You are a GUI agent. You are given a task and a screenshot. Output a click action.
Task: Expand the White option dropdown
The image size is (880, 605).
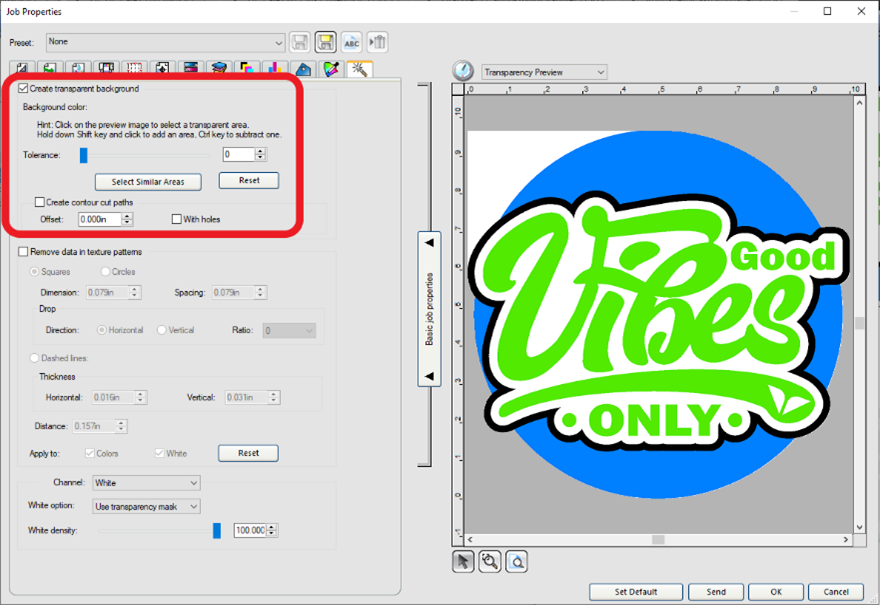(194, 507)
